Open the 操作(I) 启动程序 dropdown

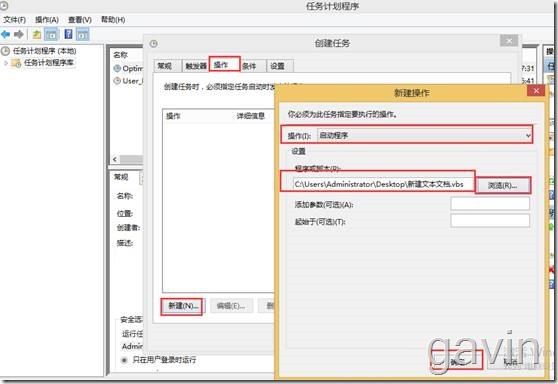[x=425, y=135]
